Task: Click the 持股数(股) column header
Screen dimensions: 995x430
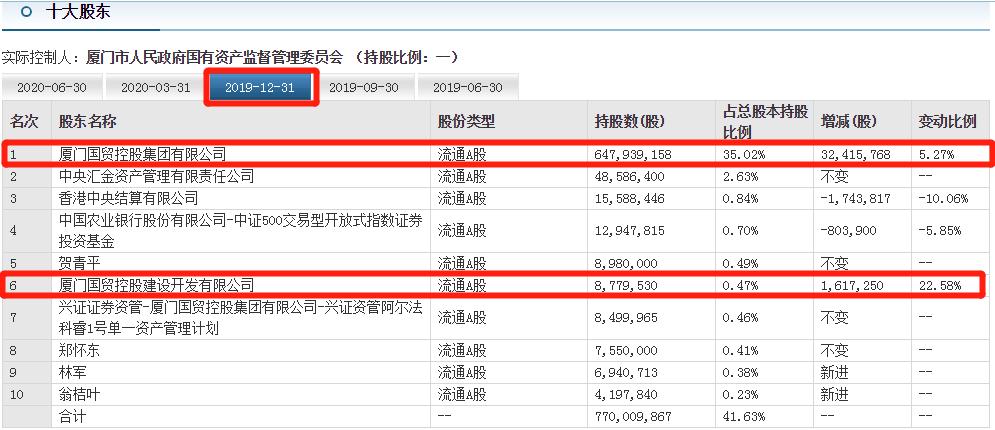Action: (629, 122)
